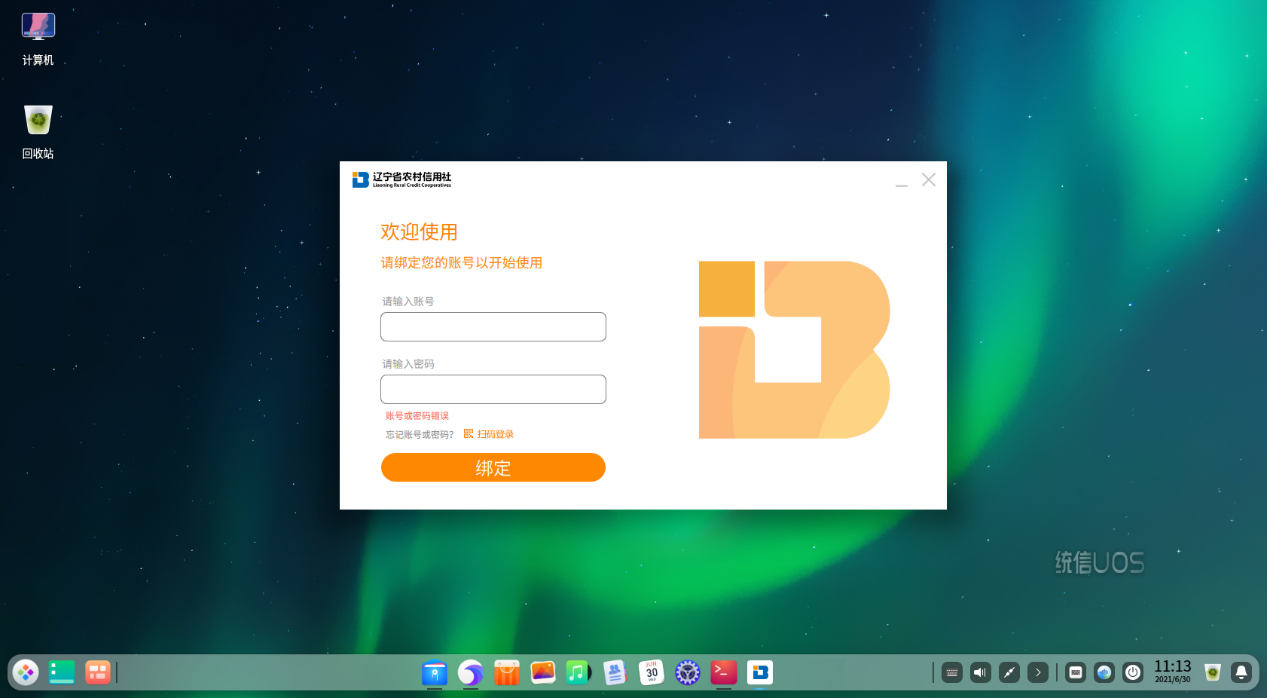
Task: Open the calendar icon showing 30
Action: tap(651, 673)
